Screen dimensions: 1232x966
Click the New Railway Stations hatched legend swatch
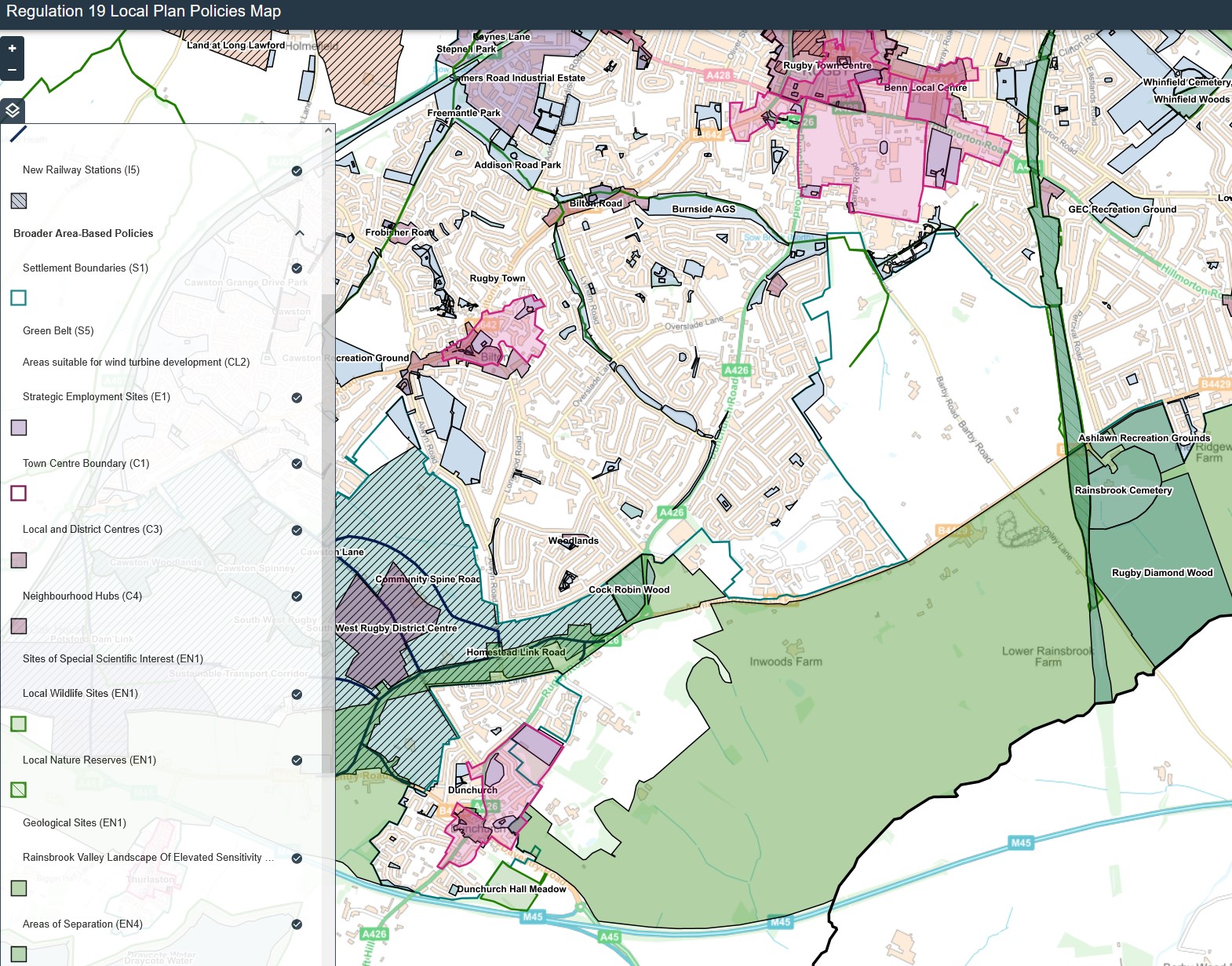click(19, 201)
